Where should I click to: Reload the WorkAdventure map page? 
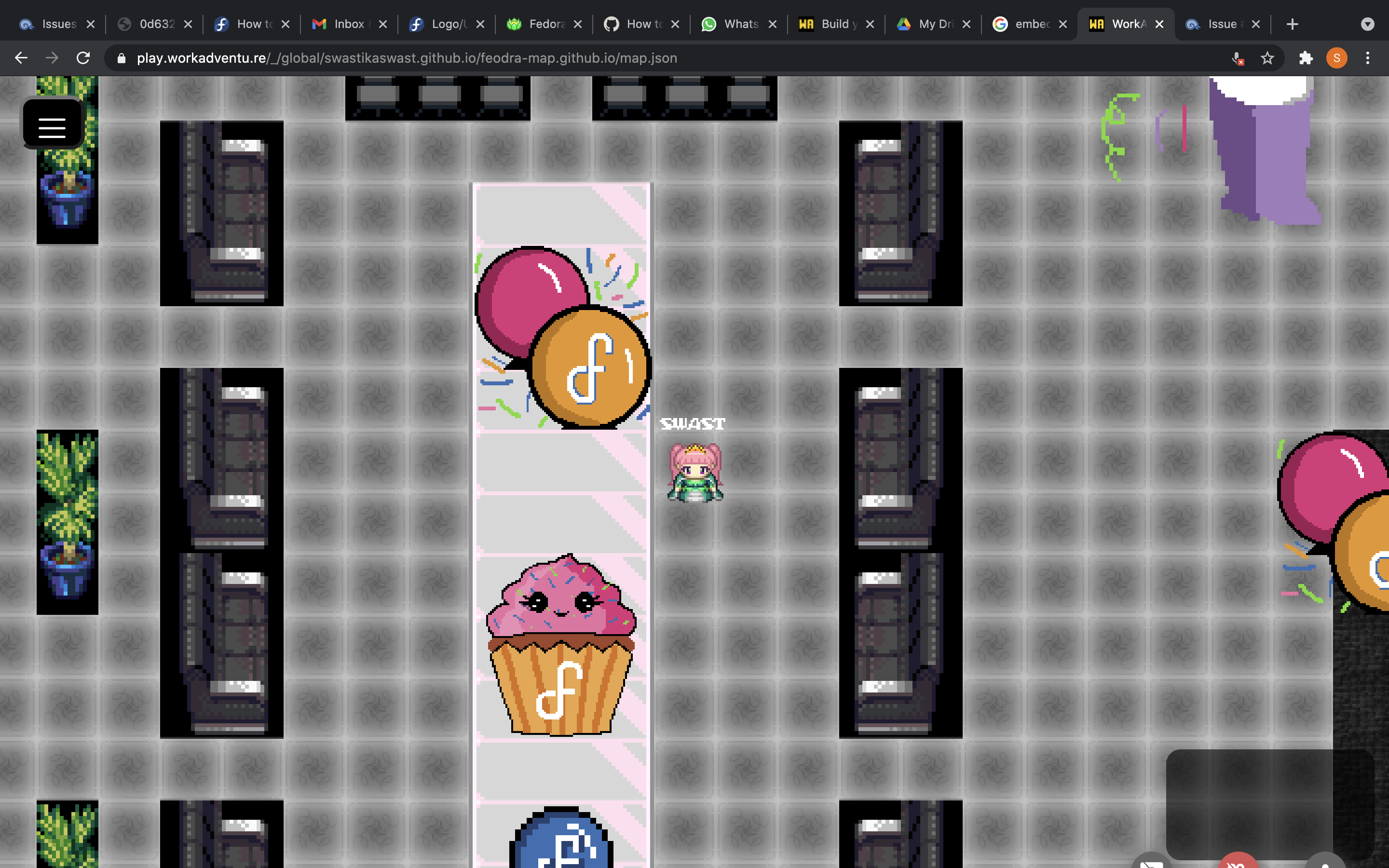click(x=83, y=58)
